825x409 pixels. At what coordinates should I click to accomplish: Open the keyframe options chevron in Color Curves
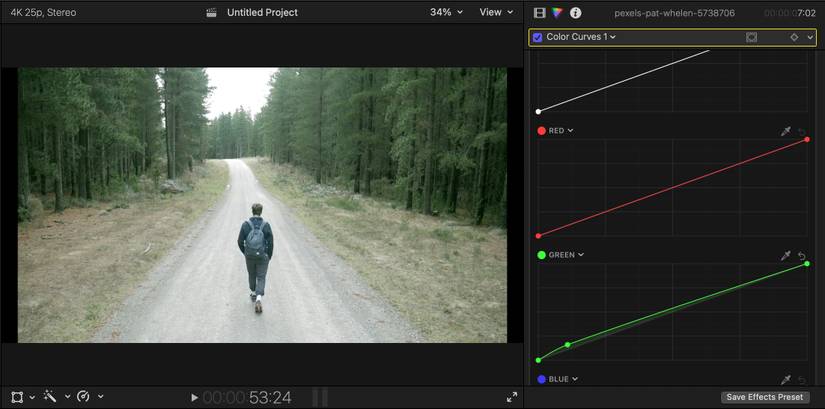pyautogui.click(x=810, y=37)
